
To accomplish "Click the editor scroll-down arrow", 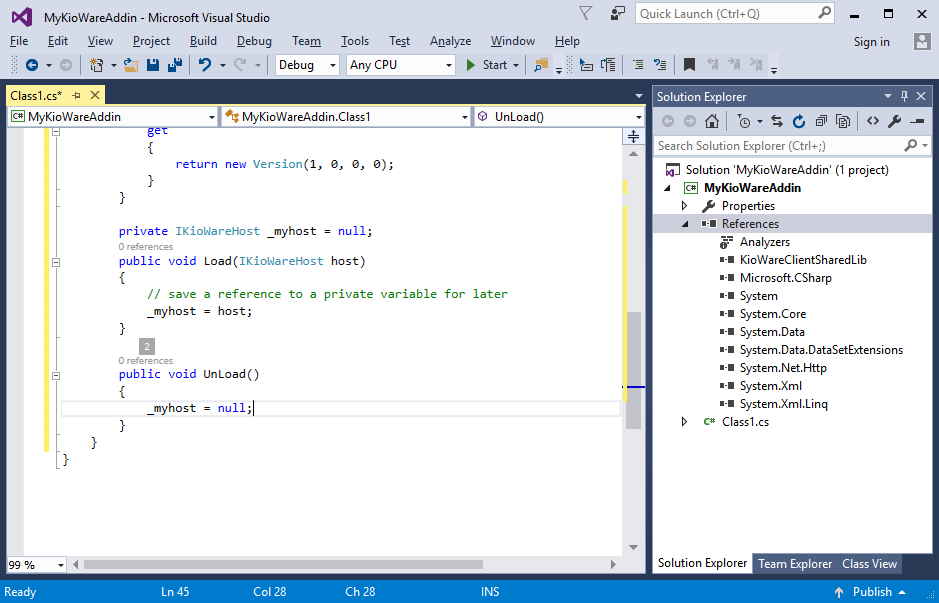I will tap(633, 547).
